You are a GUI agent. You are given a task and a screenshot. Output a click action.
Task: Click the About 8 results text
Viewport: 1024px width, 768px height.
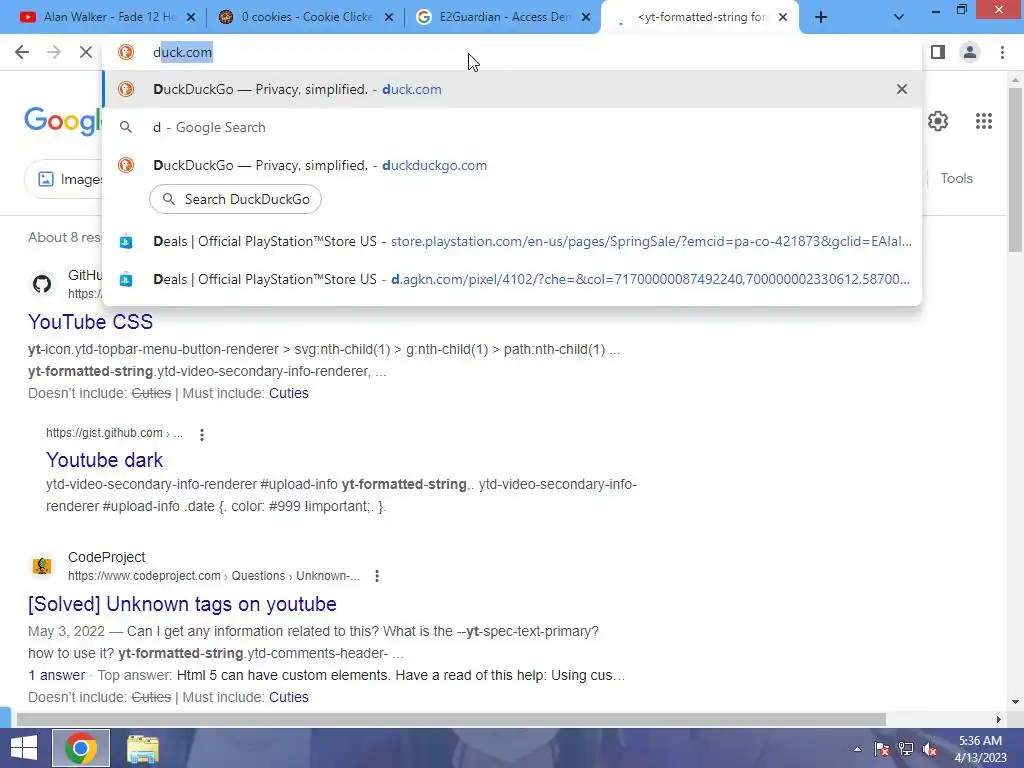point(65,238)
